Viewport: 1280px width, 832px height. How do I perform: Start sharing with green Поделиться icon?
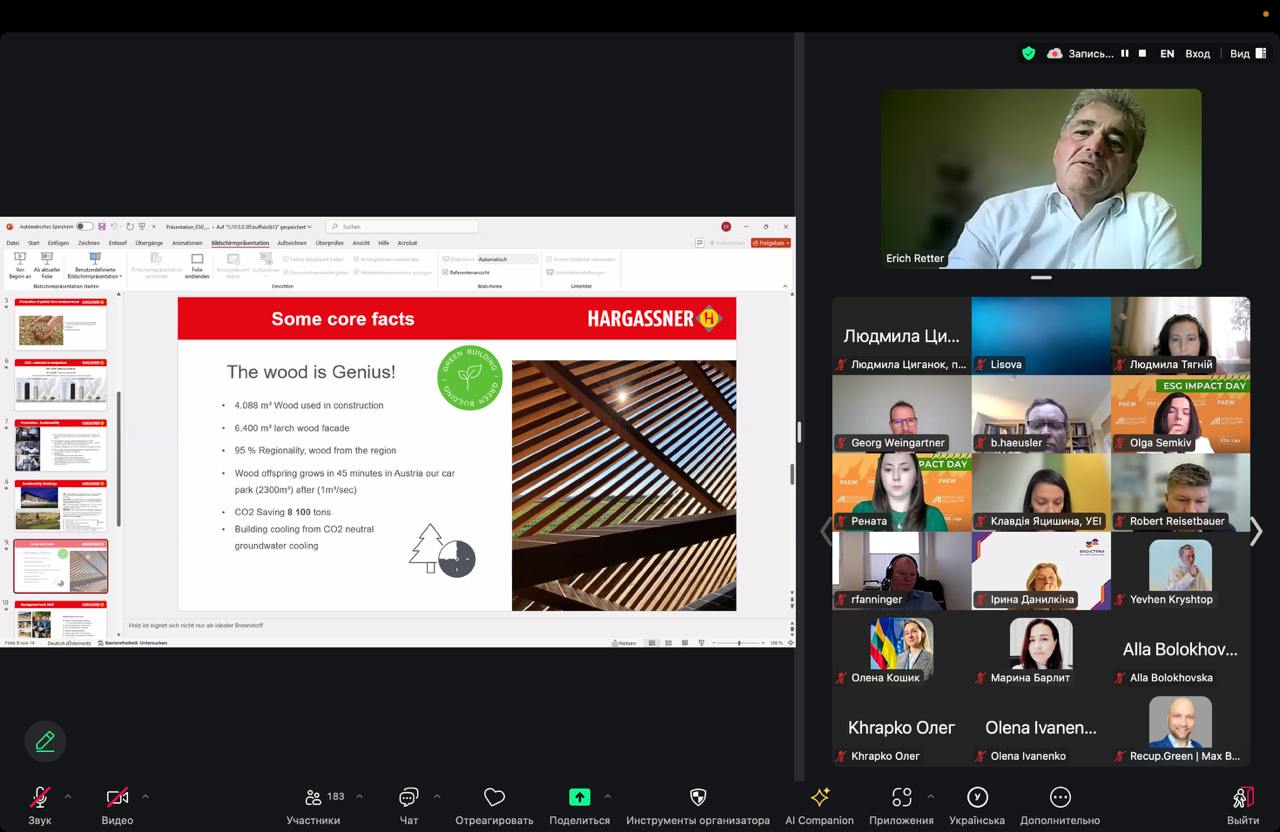pos(579,797)
